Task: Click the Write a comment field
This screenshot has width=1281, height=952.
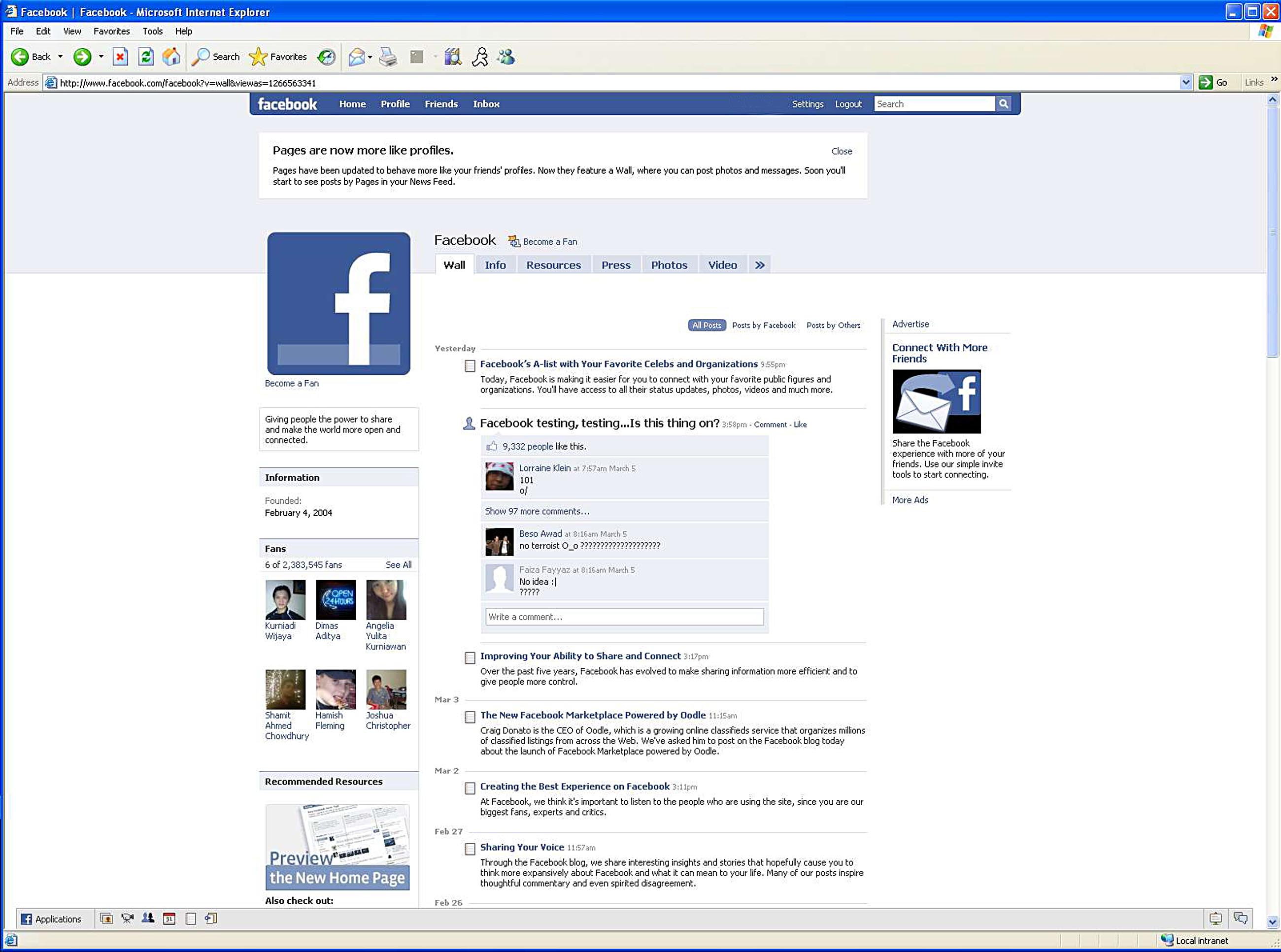Action: 624,617
